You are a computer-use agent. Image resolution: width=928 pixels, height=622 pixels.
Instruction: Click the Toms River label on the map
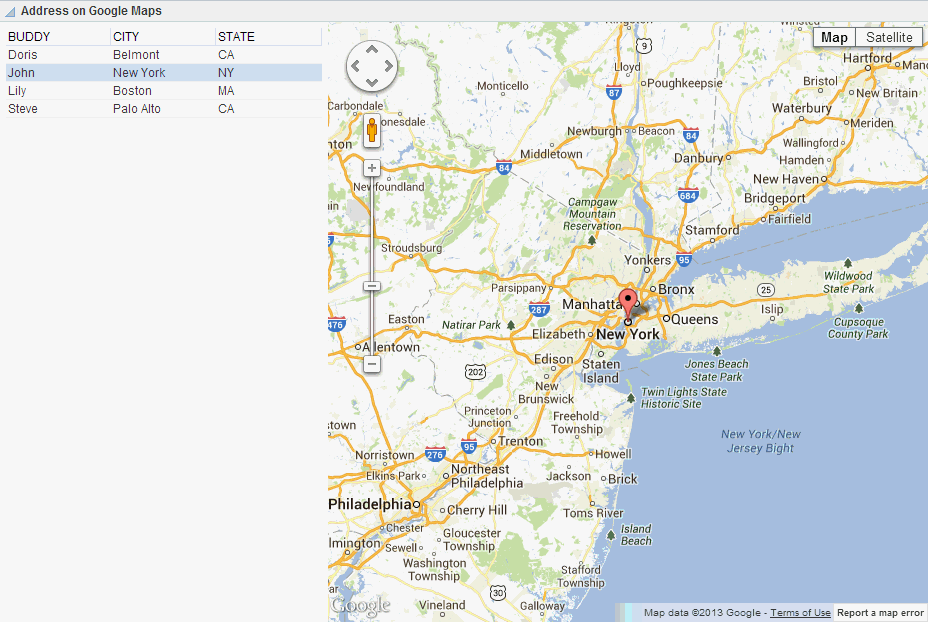point(593,513)
